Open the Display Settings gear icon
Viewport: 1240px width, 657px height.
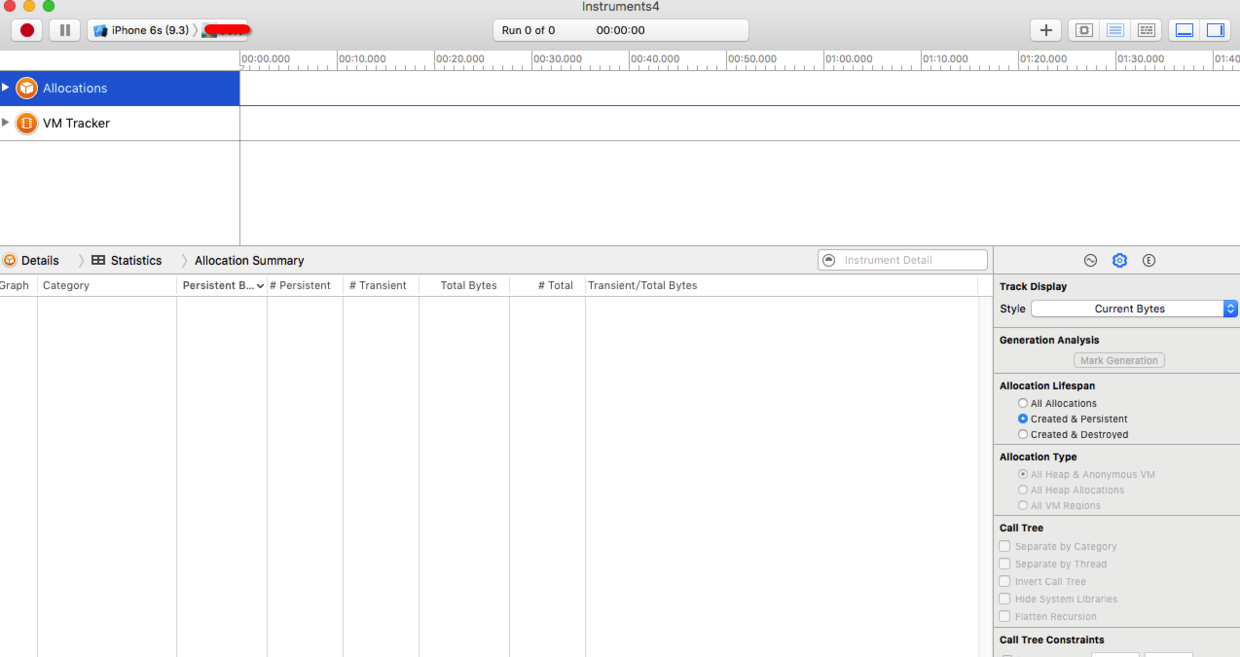tap(1119, 260)
